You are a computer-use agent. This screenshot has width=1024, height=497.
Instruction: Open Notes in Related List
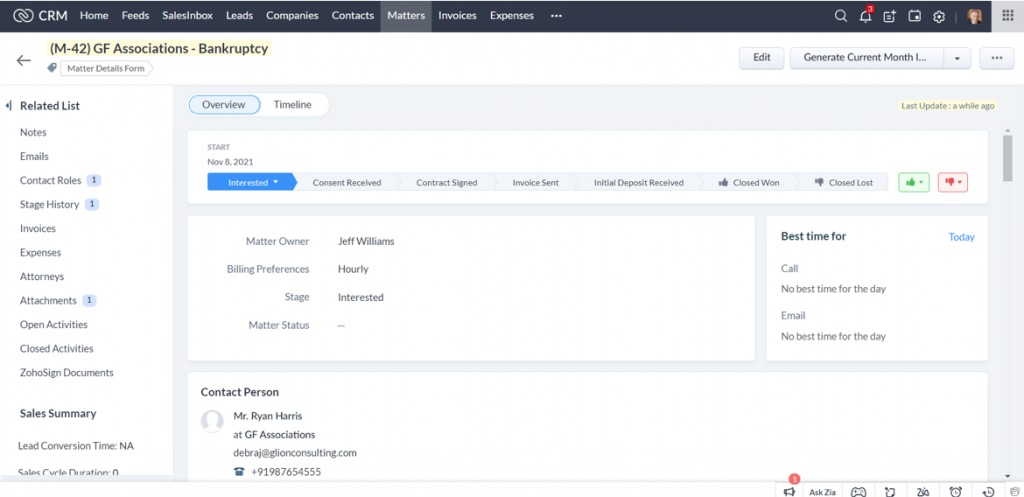tap(33, 132)
